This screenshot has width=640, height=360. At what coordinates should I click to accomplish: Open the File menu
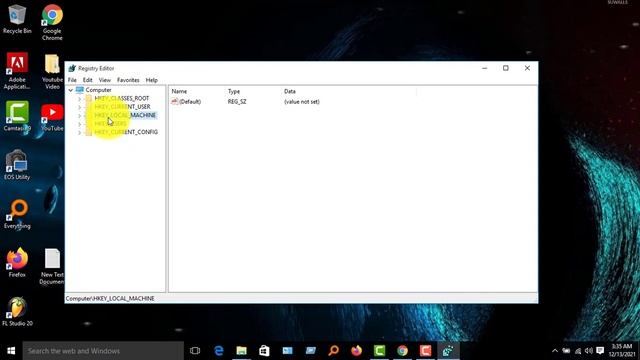[72, 80]
